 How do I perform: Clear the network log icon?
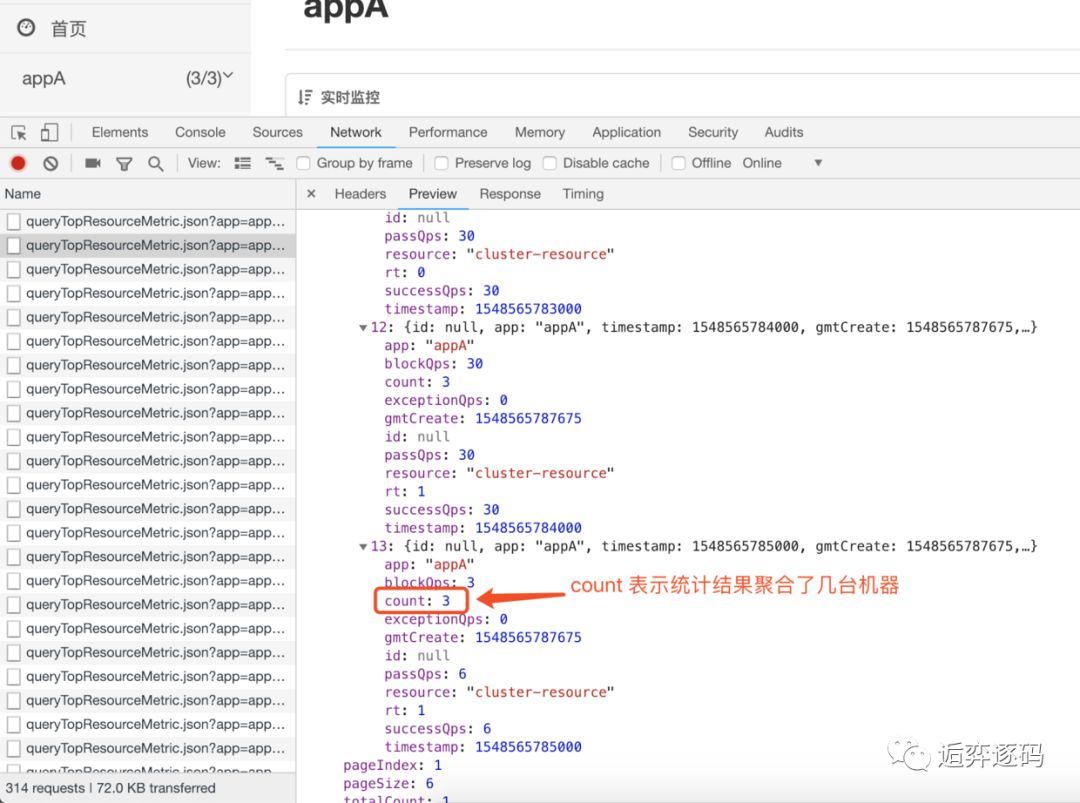tap(50, 163)
